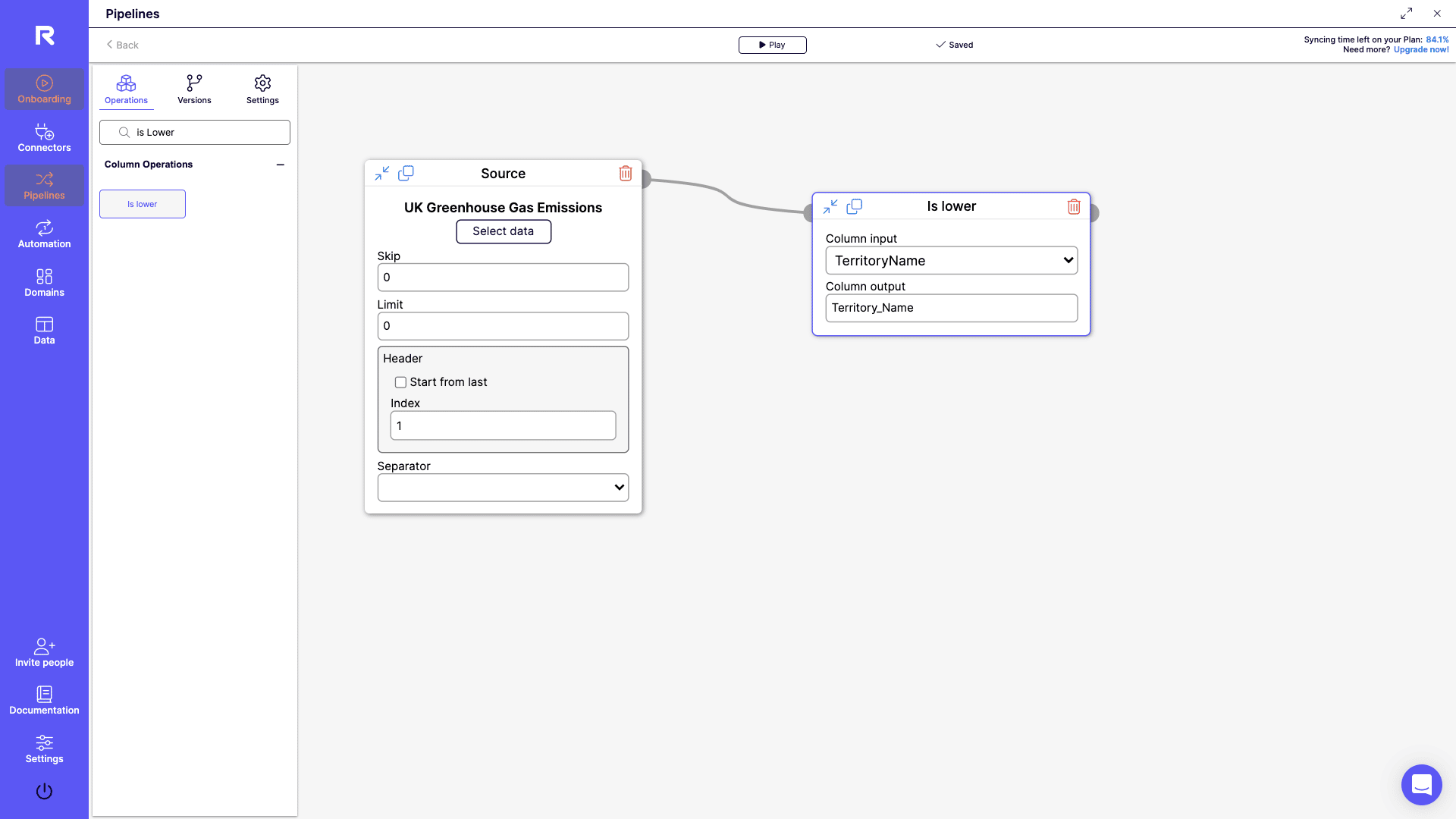Collapse the Source node card
1456x819 pixels.
[x=381, y=174]
